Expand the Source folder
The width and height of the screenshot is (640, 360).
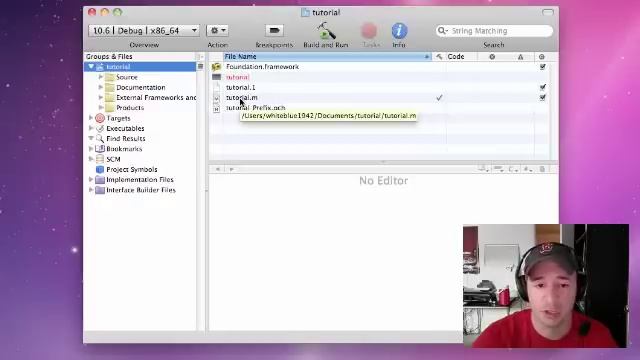[101, 77]
